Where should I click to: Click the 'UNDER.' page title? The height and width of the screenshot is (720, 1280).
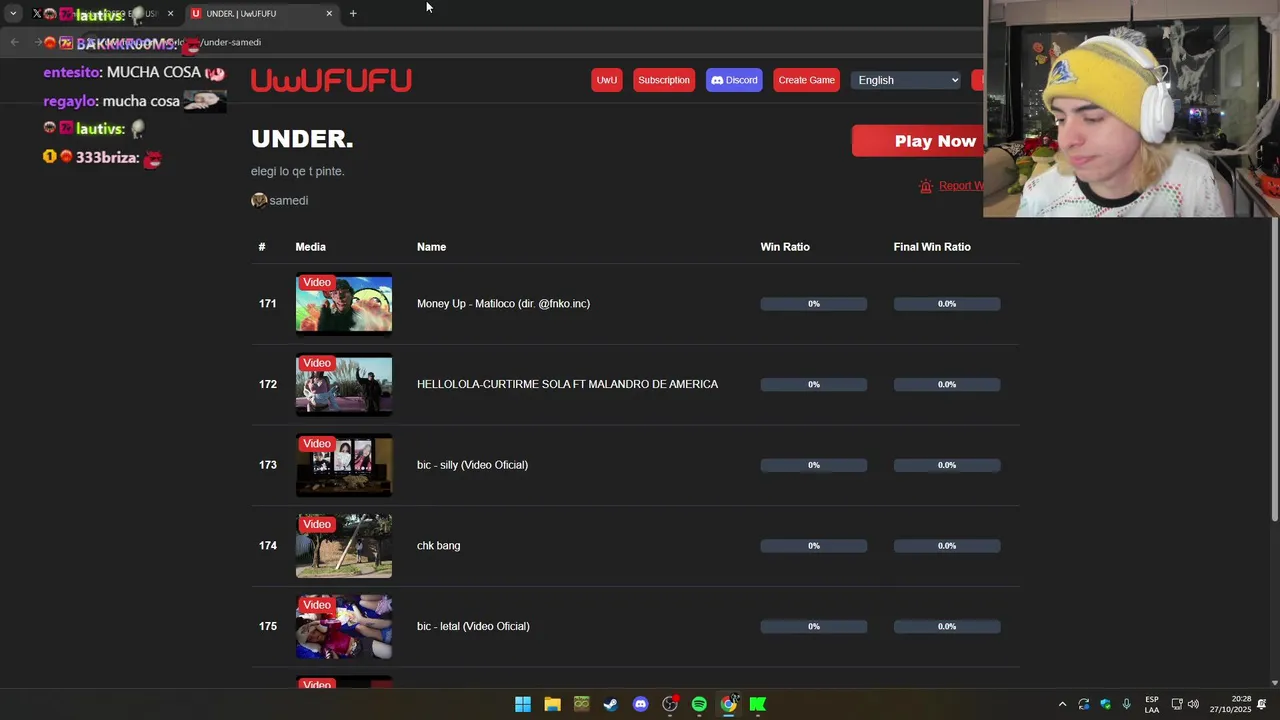[302, 139]
